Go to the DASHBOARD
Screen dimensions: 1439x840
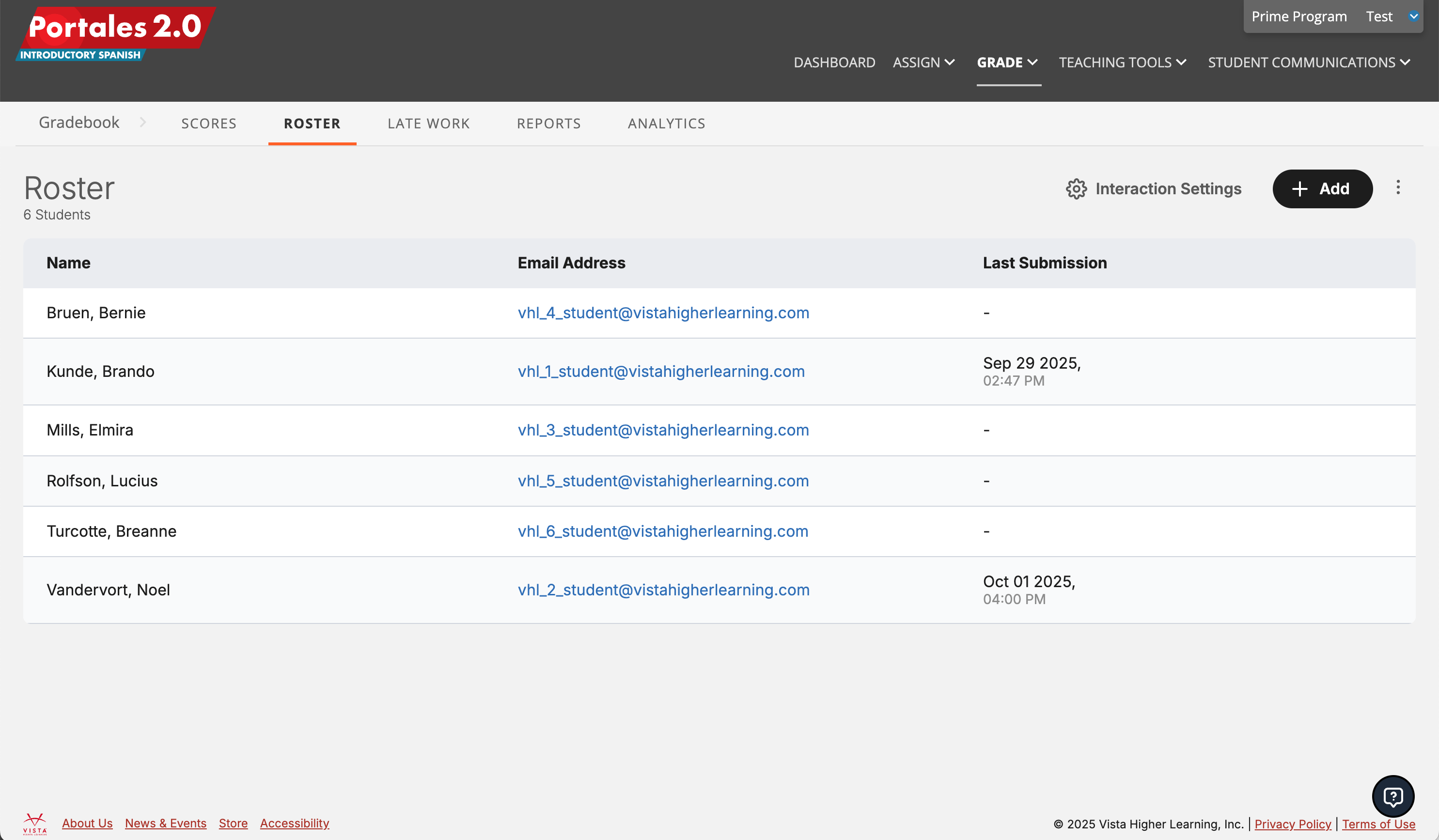(x=834, y=62)
